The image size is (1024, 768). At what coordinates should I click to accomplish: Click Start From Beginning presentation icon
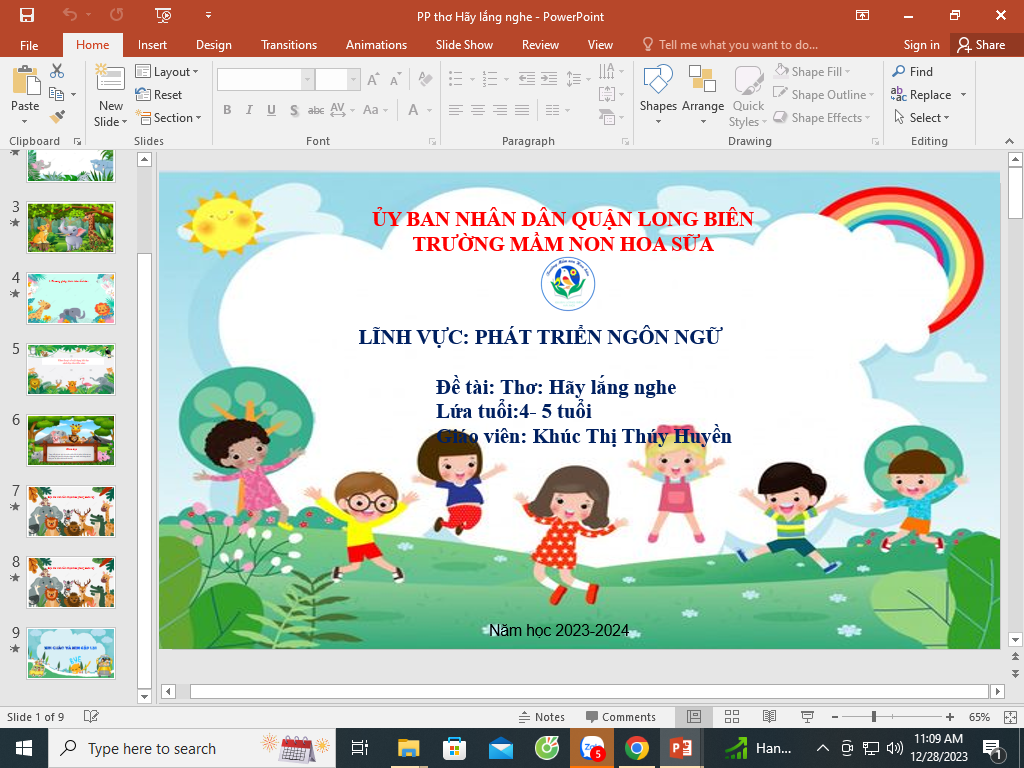point(164,15)
